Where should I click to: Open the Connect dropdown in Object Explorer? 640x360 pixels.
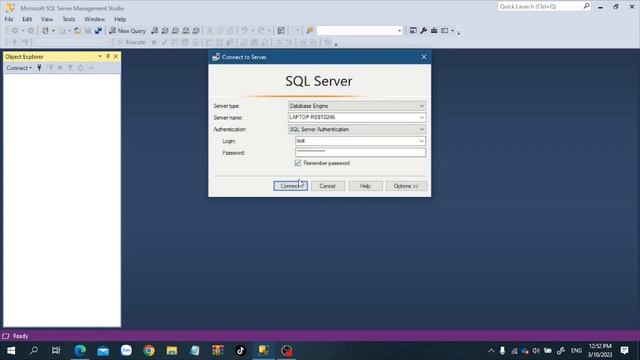coord(19,68)
